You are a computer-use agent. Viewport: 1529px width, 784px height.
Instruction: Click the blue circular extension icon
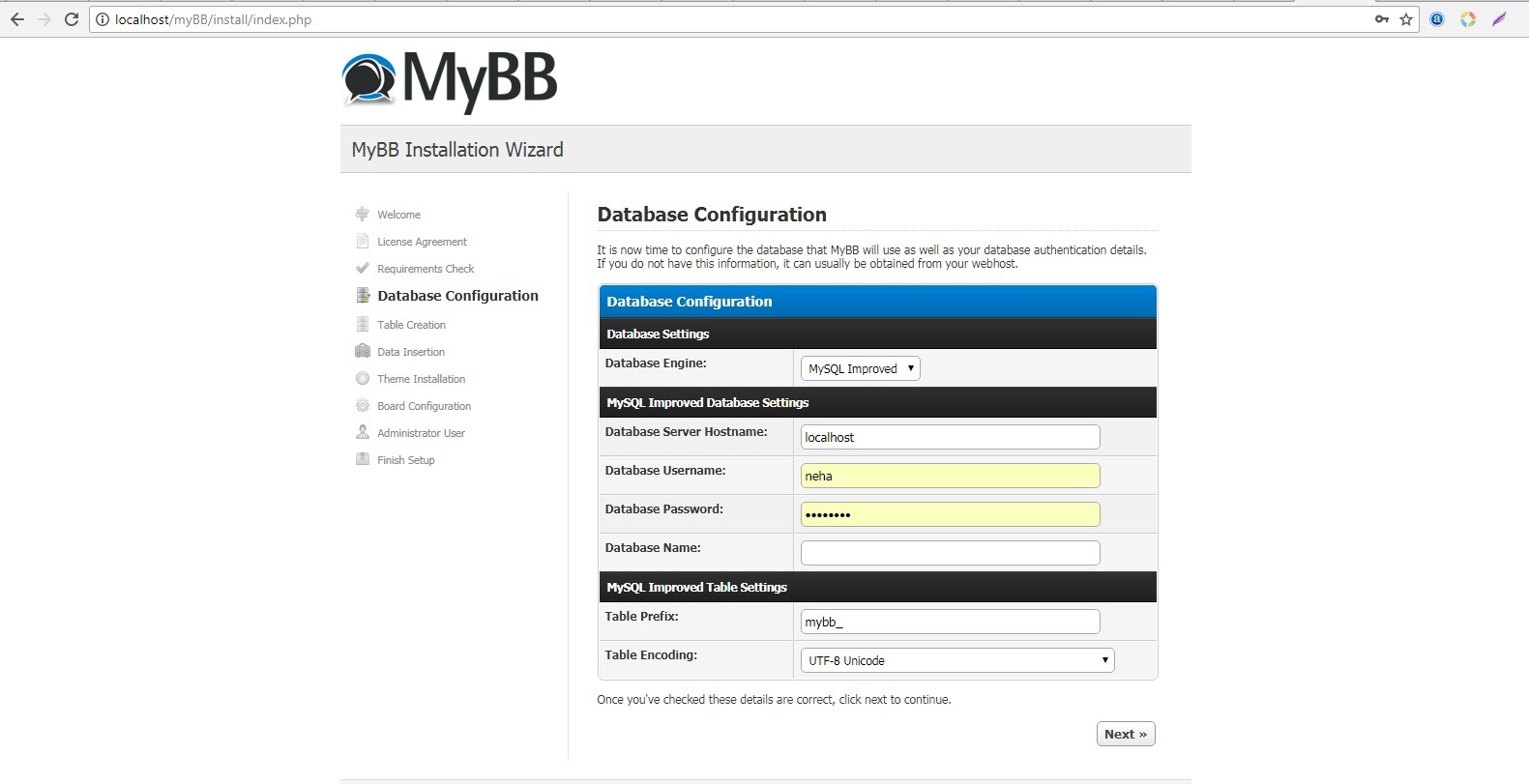1437,19
